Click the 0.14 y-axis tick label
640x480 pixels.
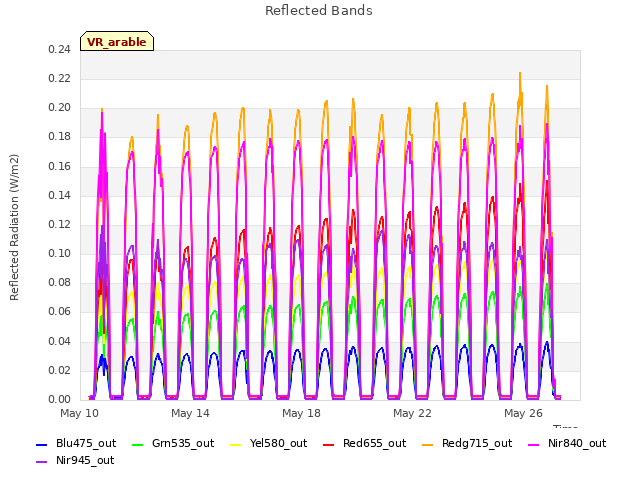click(x=60, y=195)
